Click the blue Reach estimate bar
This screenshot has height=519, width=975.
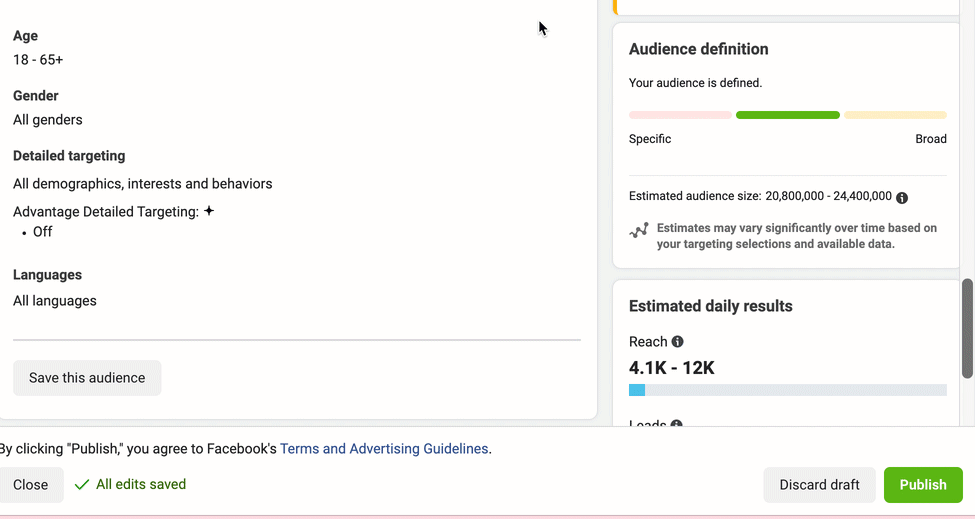(x=637, y=390)
